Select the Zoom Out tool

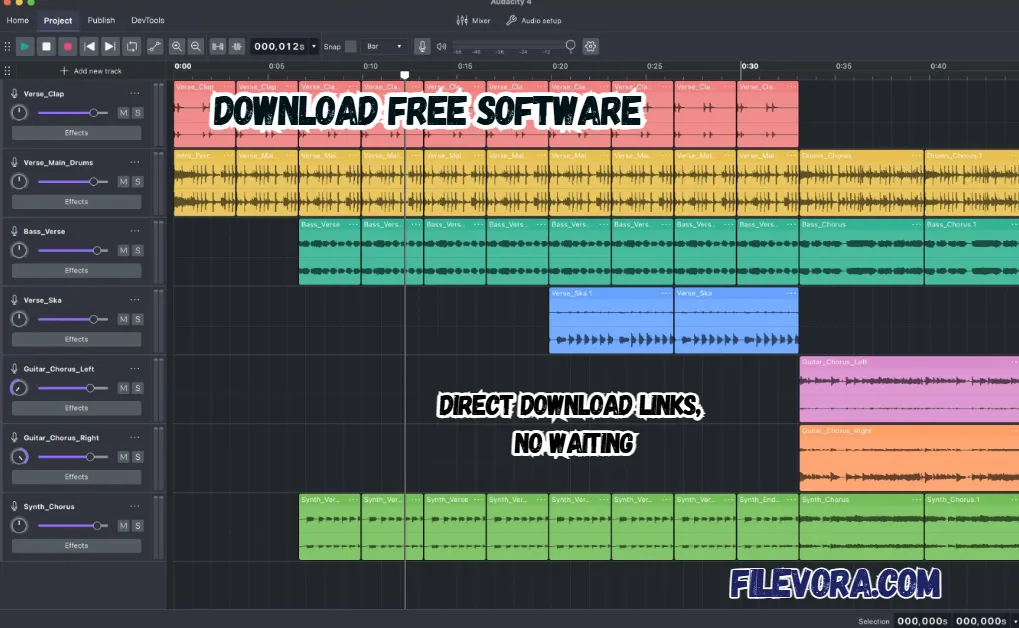pyautogui.click(x=196, y=46)
